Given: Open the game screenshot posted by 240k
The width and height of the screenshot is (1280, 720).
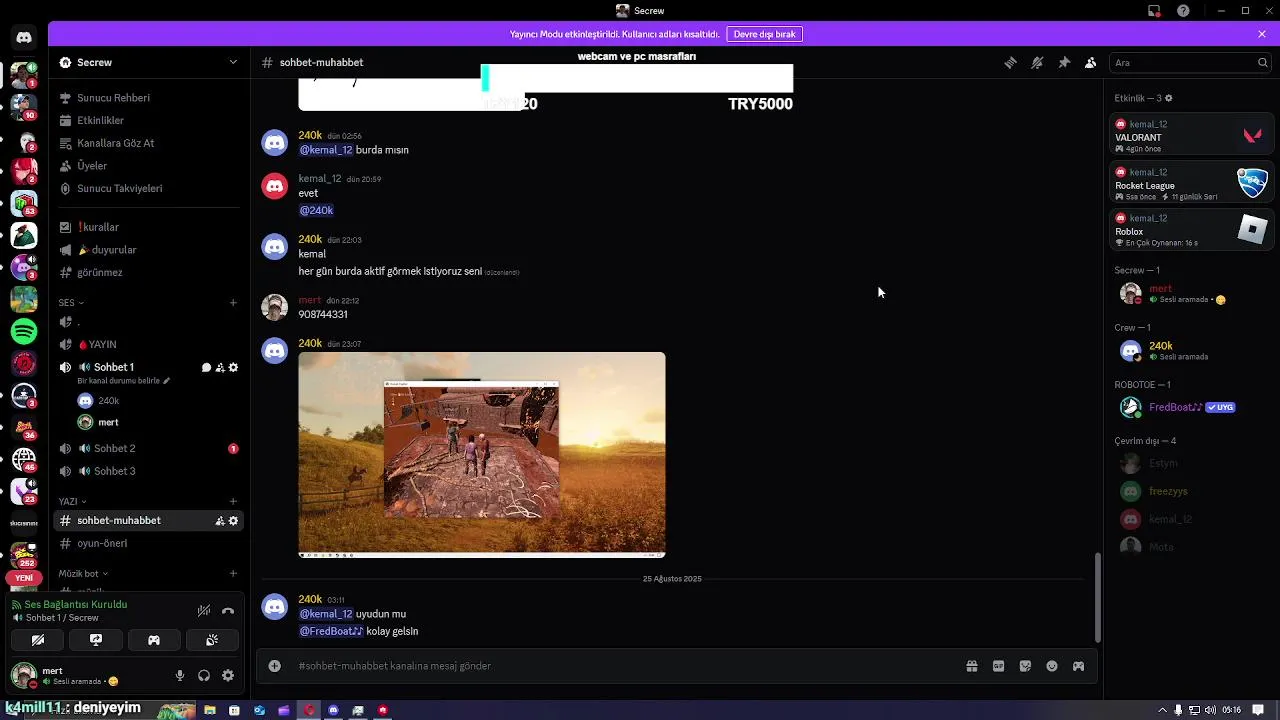Looking at the screenshot, I should tap(482, 455).
